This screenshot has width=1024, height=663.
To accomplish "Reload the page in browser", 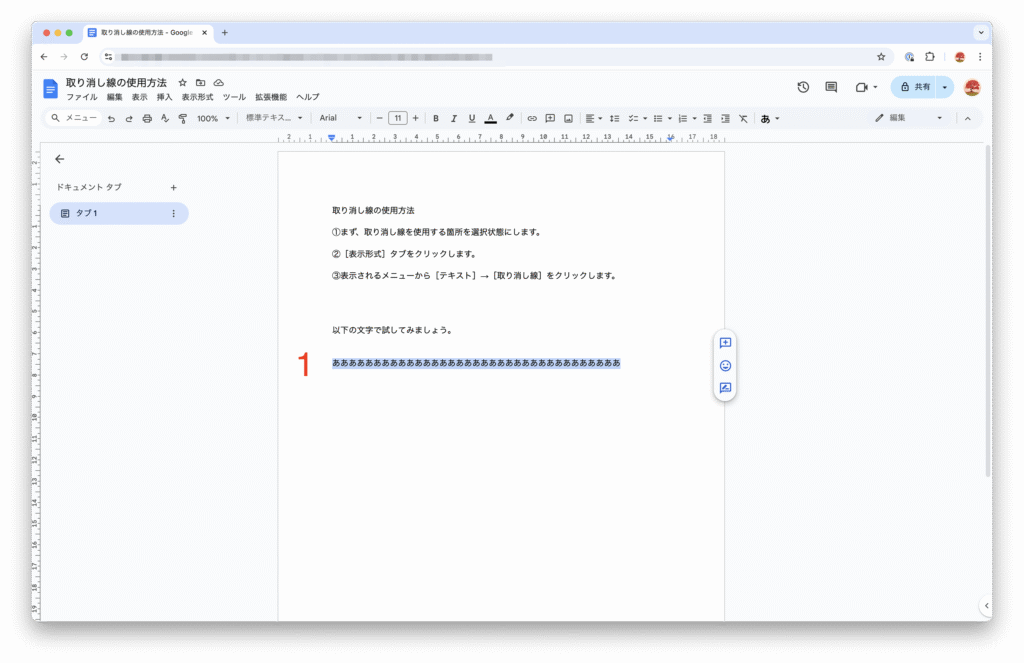I will click(x=84, y=57).
